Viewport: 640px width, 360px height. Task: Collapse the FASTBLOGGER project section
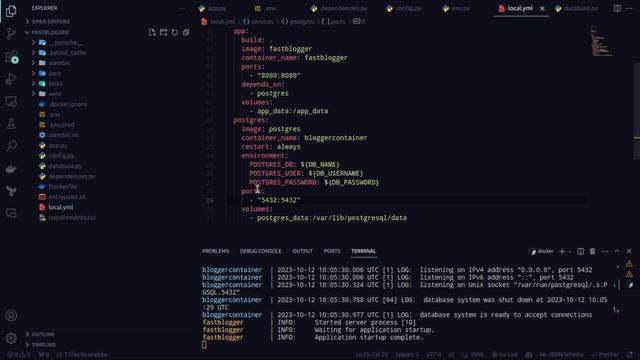coord(50,32)
